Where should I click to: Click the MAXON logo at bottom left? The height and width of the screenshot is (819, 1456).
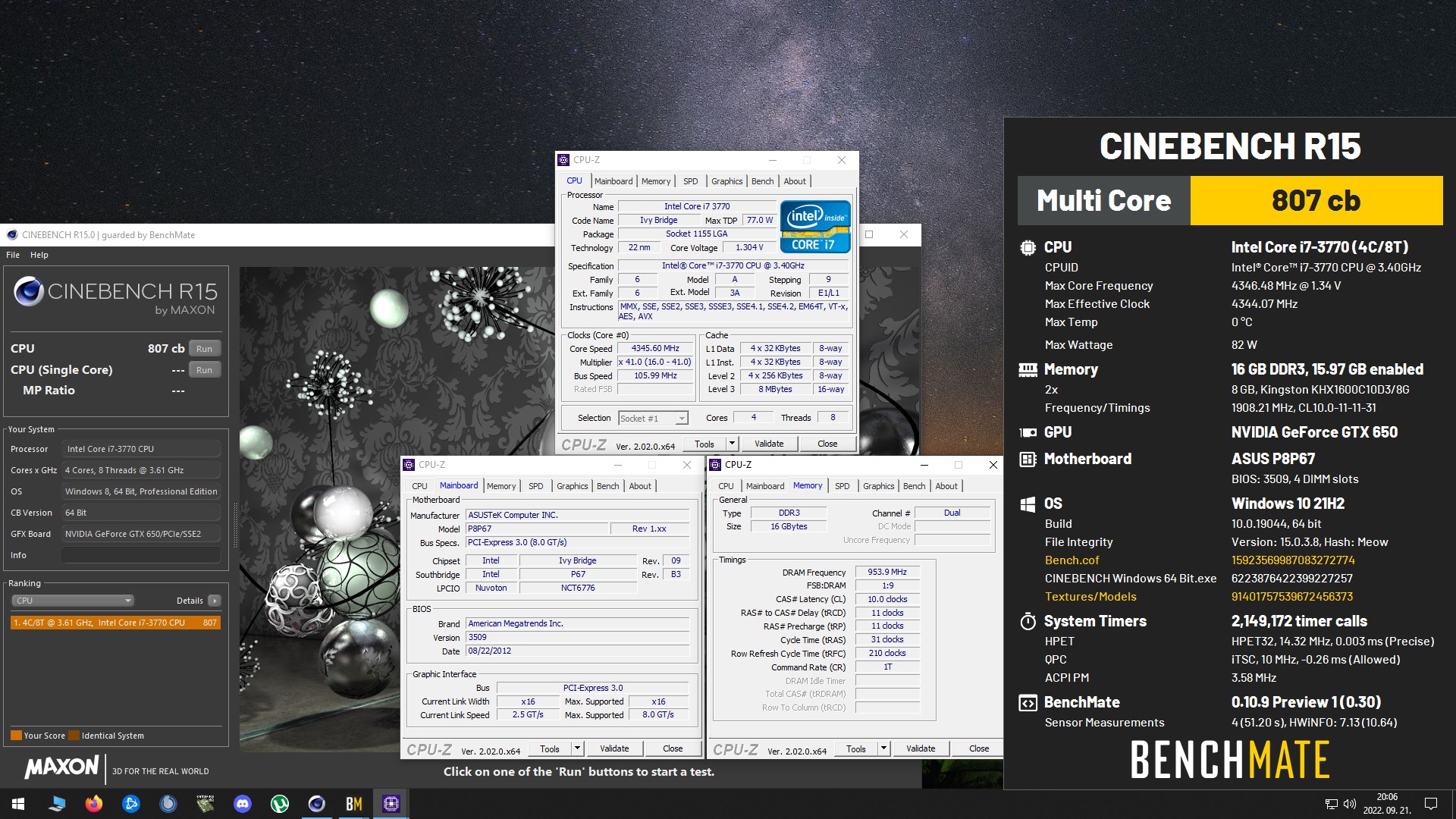coord(61,767)
